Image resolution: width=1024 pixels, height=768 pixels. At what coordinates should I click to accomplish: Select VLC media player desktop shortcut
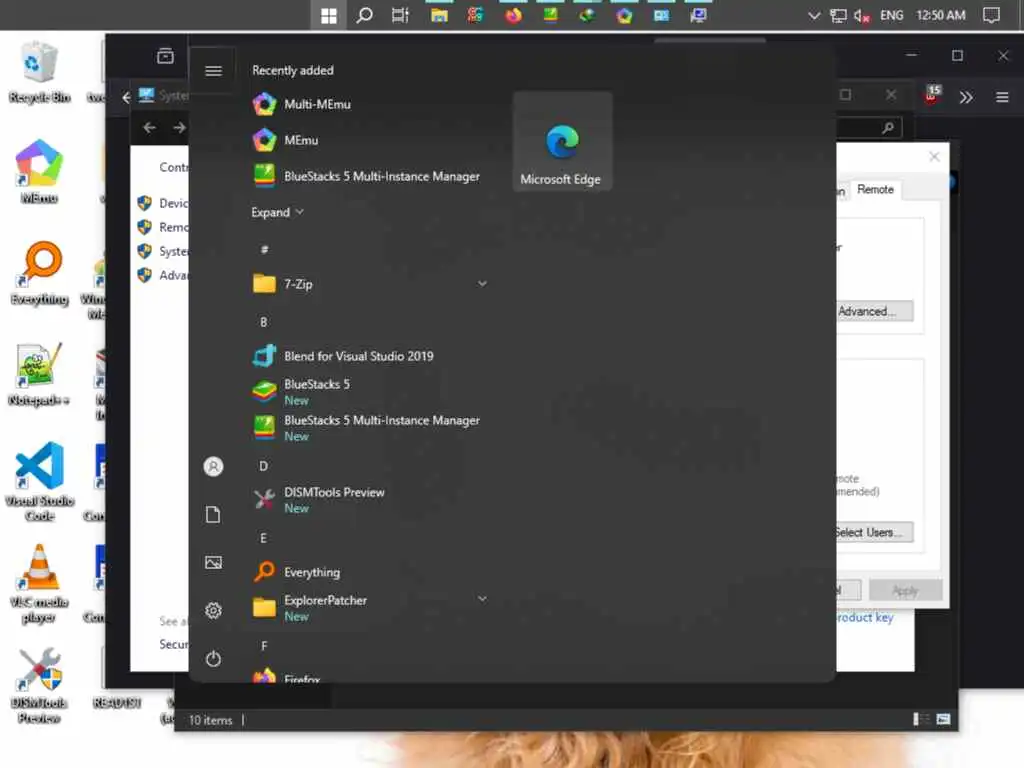39,584
